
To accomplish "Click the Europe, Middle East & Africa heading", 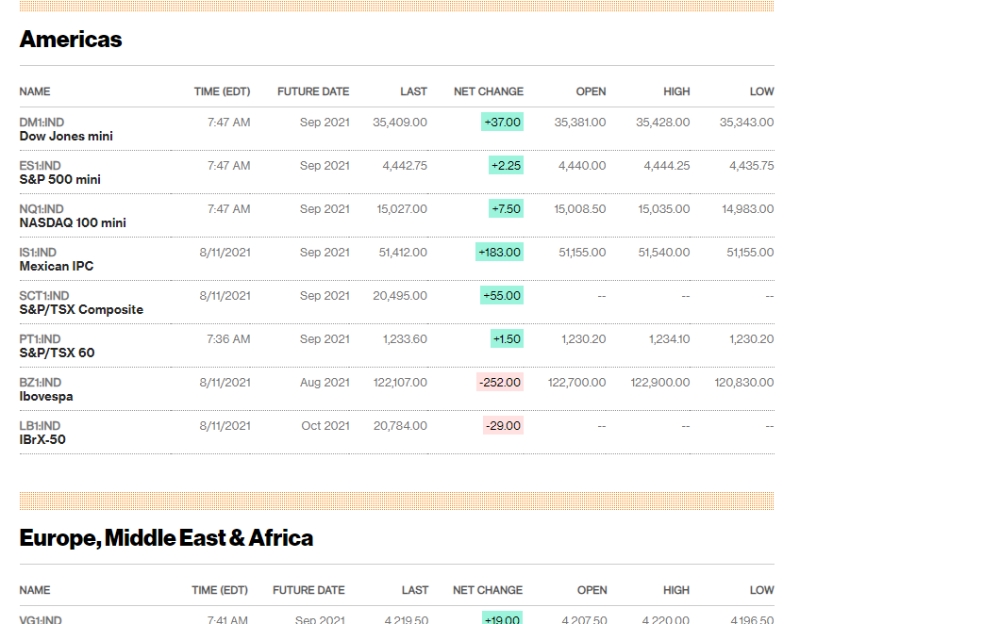I will click(166, 538).
